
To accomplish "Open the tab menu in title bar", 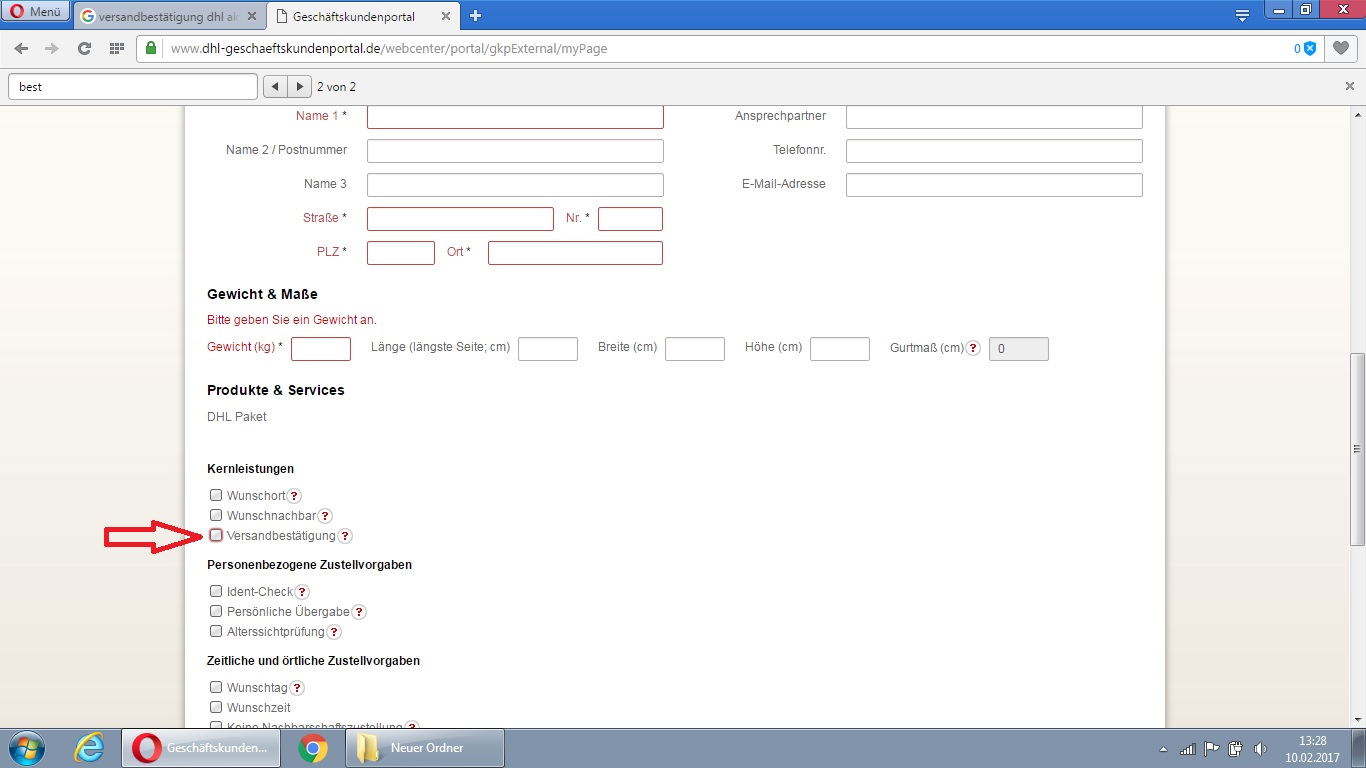I will point(1242,16).
